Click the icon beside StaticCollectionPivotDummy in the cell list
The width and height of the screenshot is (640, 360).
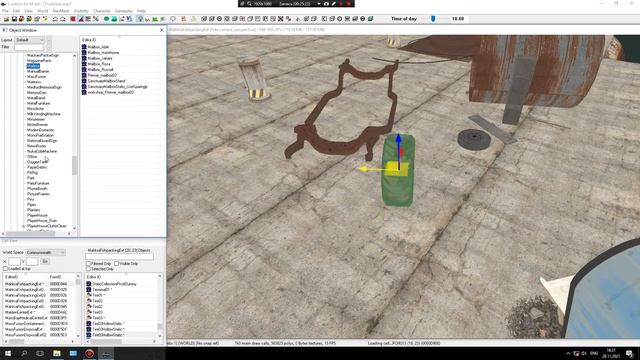tap(89, 284)
